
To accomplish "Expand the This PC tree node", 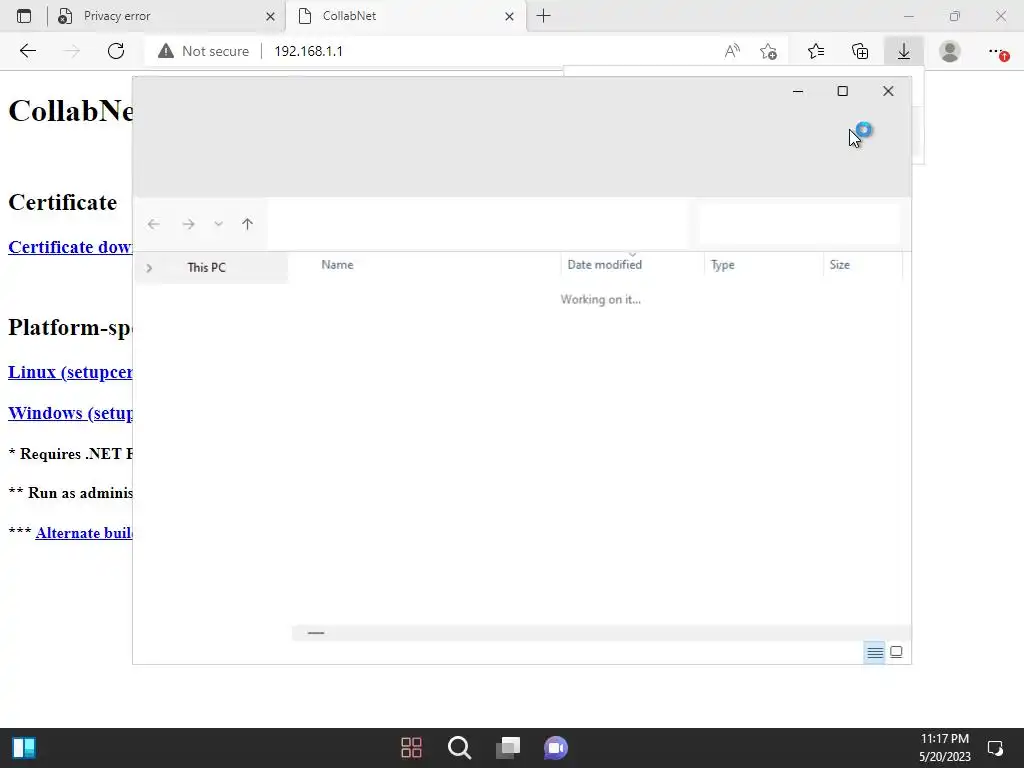I will pos(149,268).
